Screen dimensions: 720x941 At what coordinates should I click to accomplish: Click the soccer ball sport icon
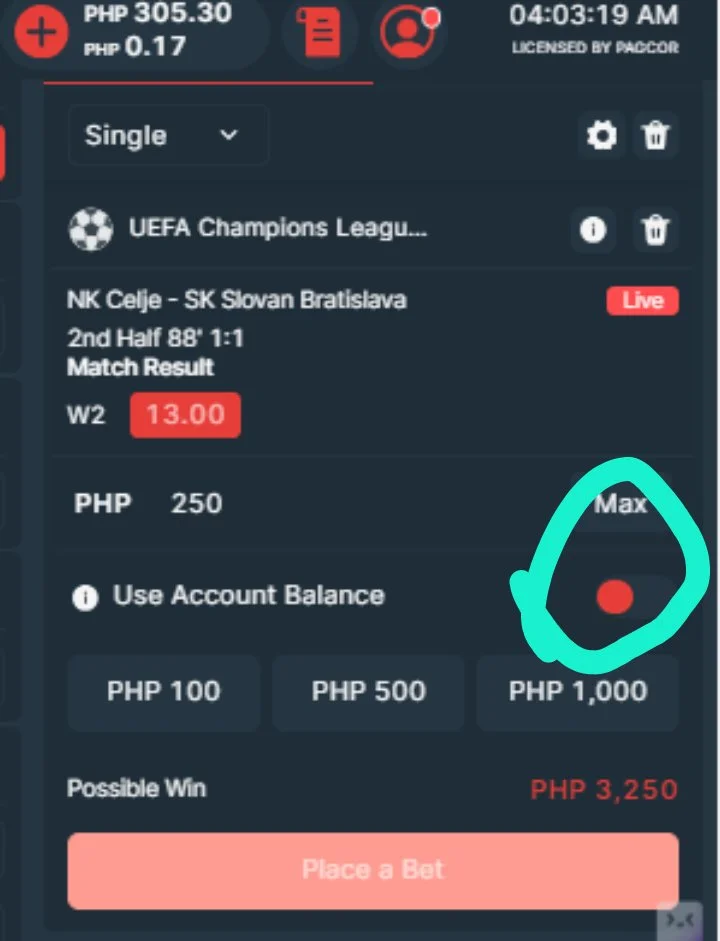91,229
